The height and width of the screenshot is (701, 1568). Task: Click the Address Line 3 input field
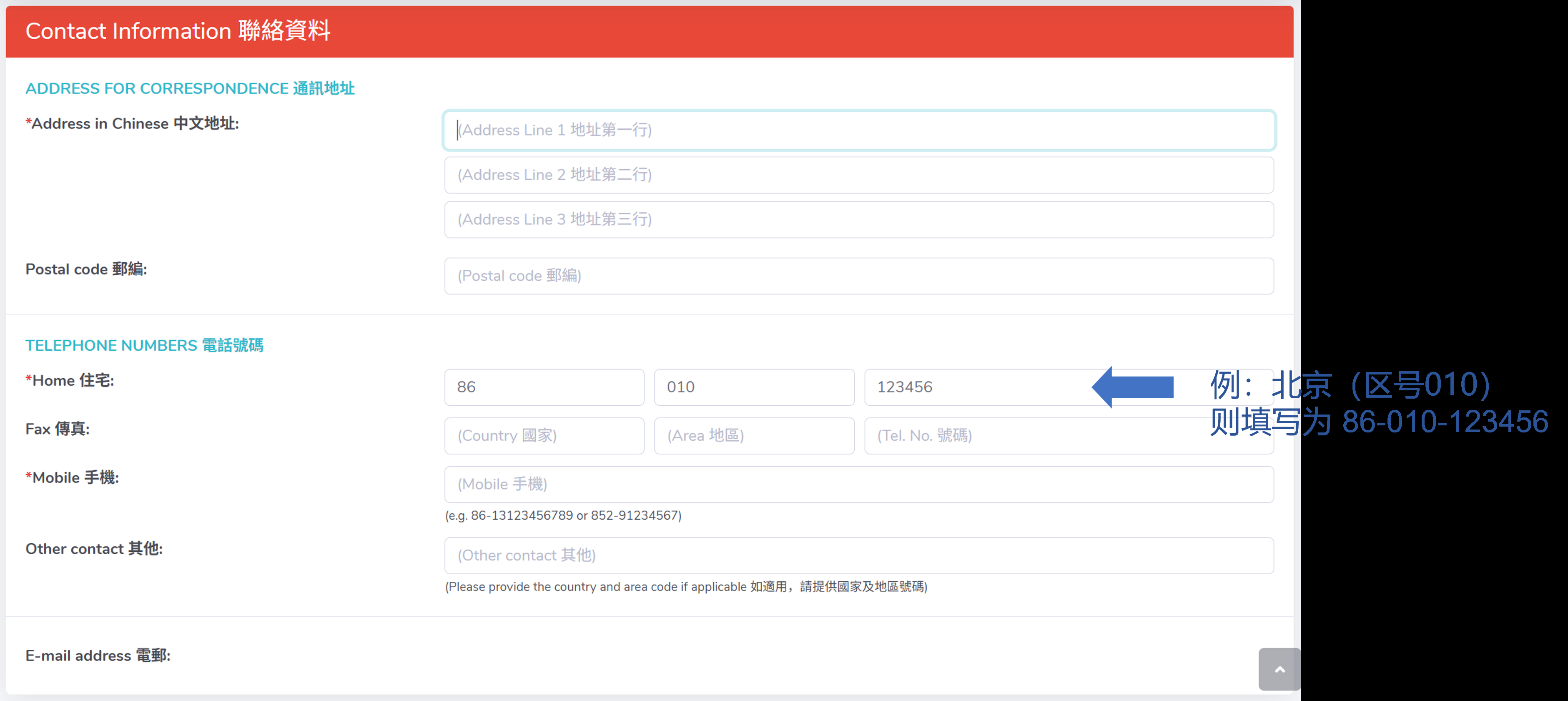point(858,220)
